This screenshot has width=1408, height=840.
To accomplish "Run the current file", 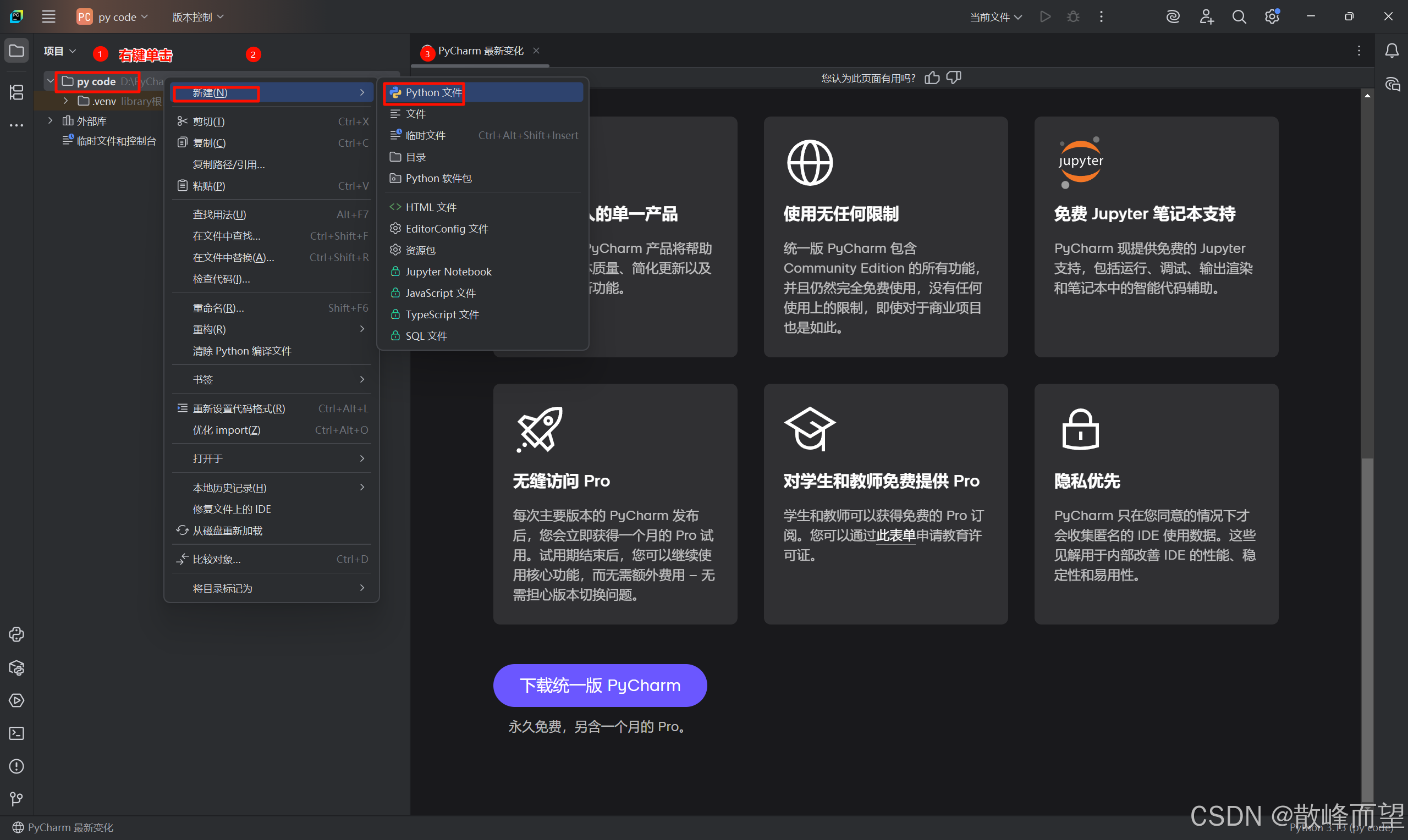I will pos(1044,16).
